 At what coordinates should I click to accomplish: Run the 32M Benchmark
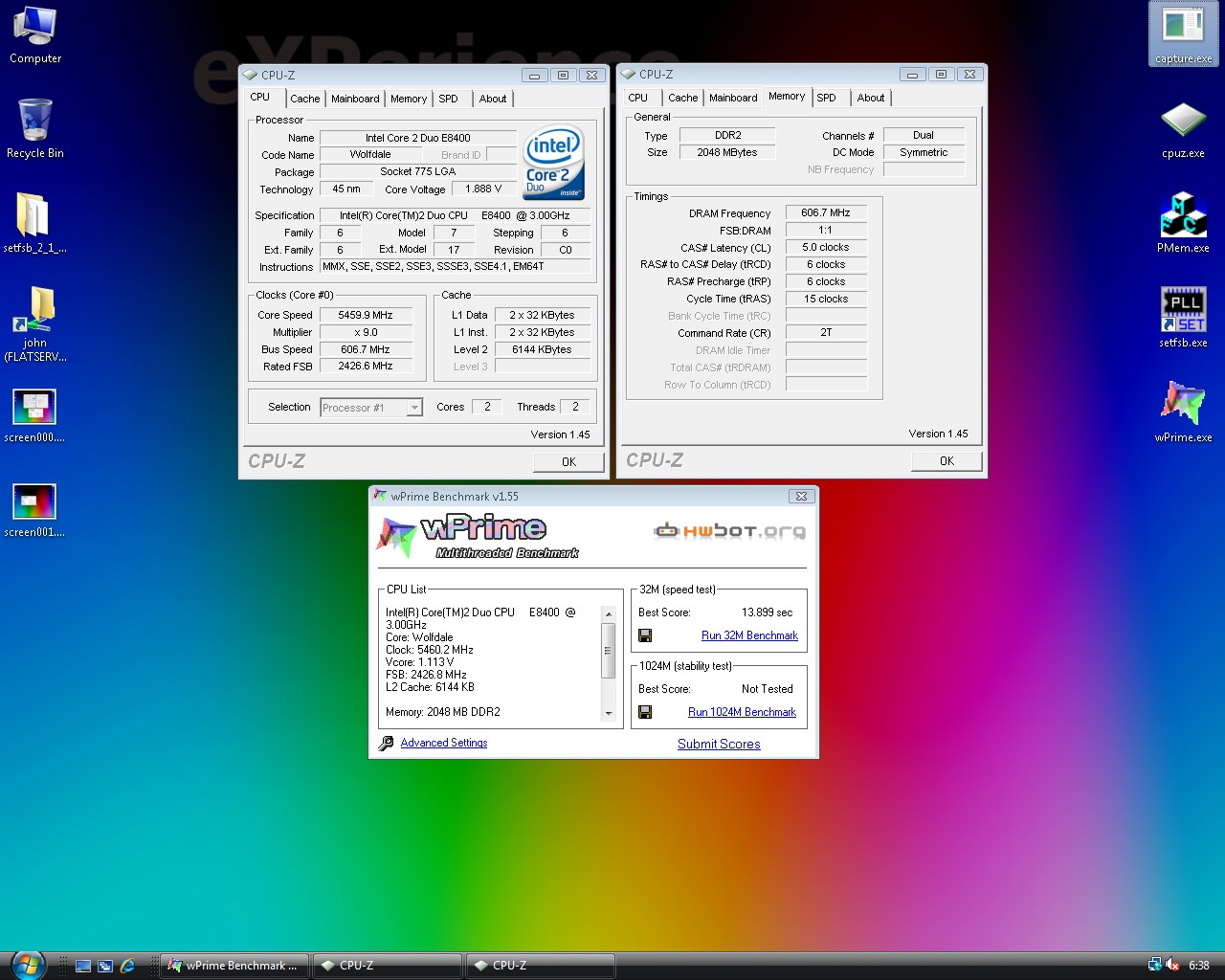coord(749,635)
